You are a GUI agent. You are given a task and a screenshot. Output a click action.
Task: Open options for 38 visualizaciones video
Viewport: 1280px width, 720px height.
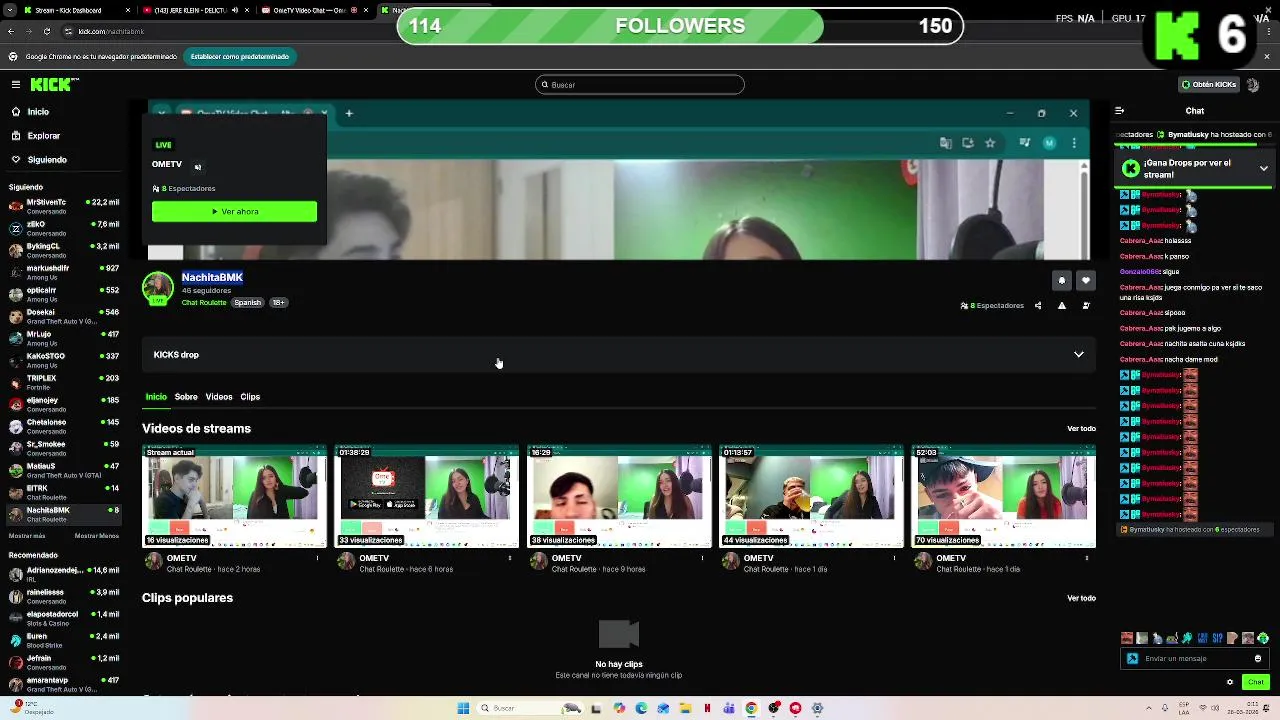[702, 558]
